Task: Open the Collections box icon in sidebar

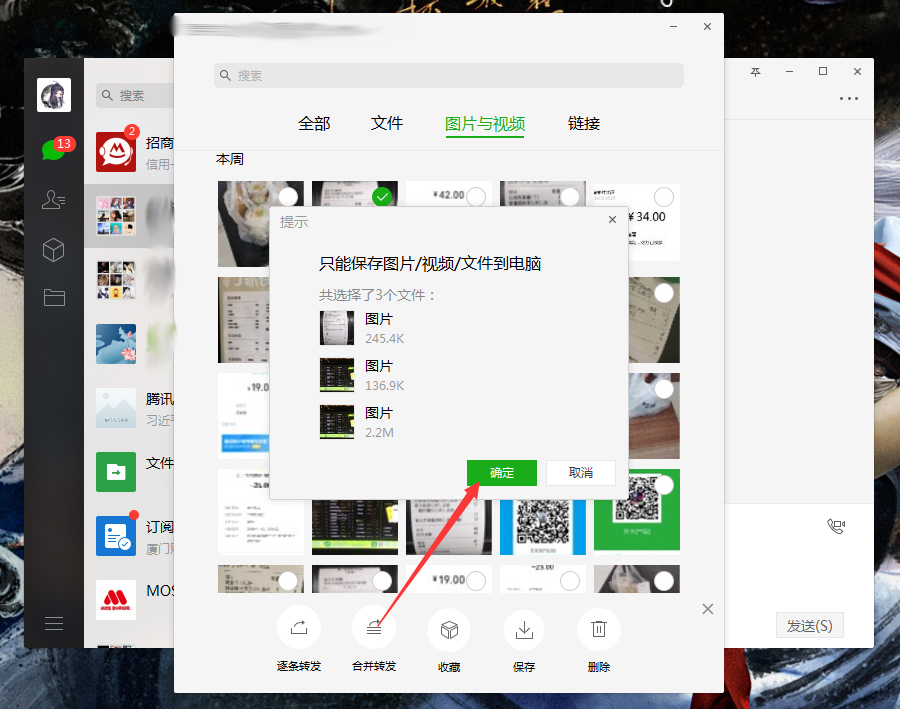Action: [x=54, y=249]
